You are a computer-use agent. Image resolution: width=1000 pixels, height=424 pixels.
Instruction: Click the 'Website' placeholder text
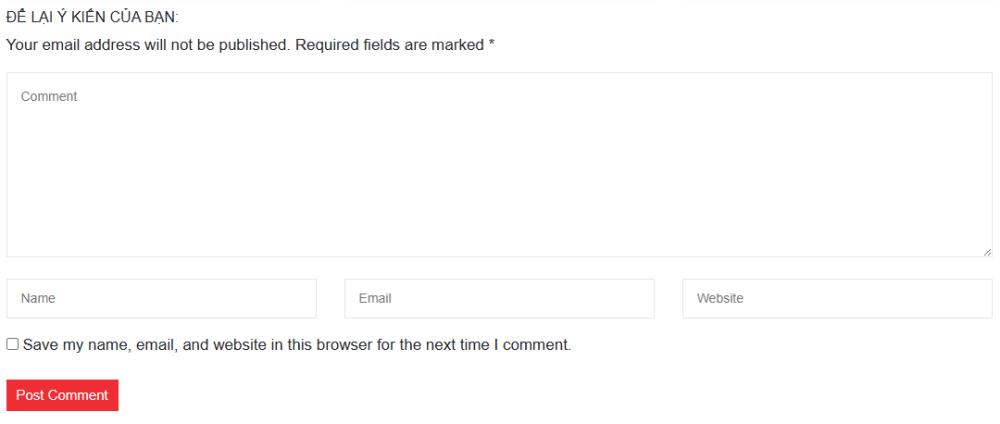pyautogui.click(x=720, y=298)
